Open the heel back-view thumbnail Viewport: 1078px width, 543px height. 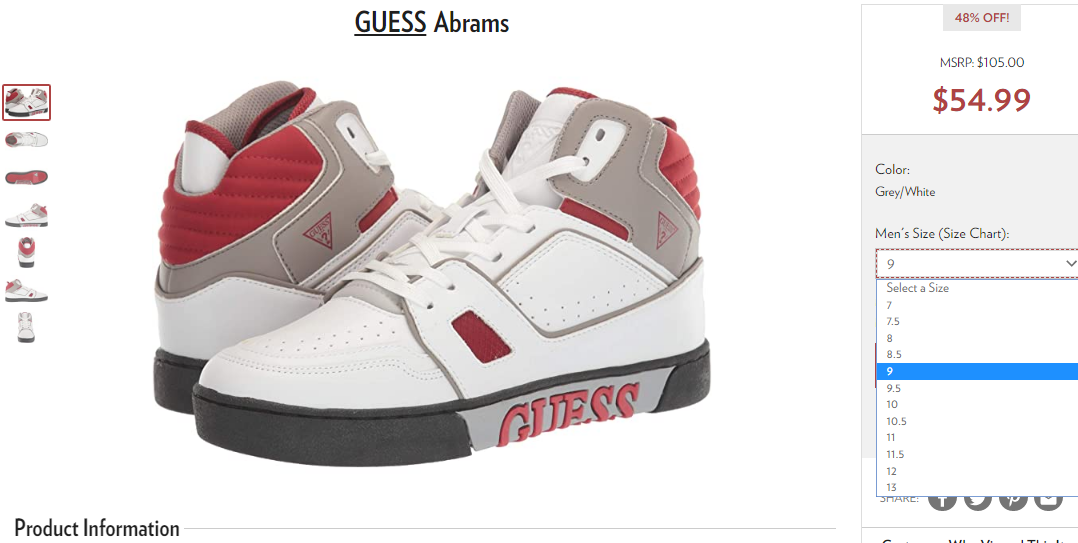click(26, 252)
